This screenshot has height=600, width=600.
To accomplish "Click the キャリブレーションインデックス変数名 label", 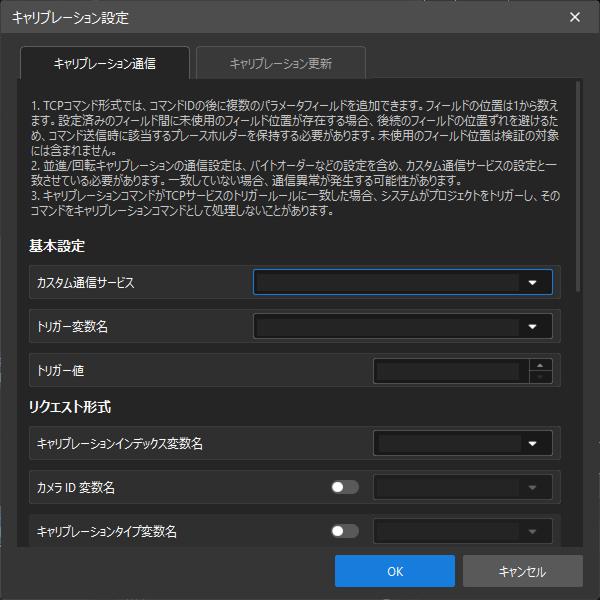I will click(120, 443).
